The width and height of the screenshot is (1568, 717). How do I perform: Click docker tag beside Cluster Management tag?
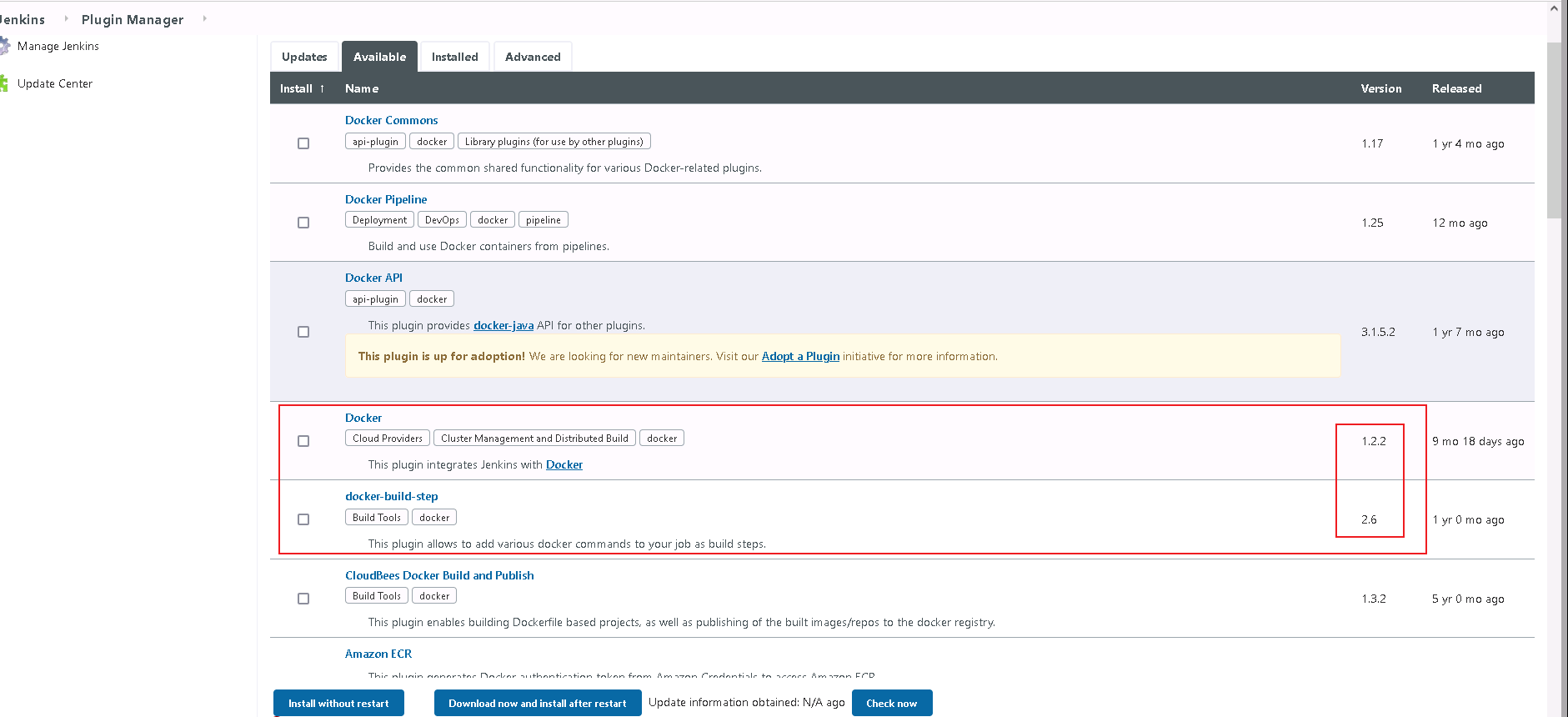click(x=662, y=439)
